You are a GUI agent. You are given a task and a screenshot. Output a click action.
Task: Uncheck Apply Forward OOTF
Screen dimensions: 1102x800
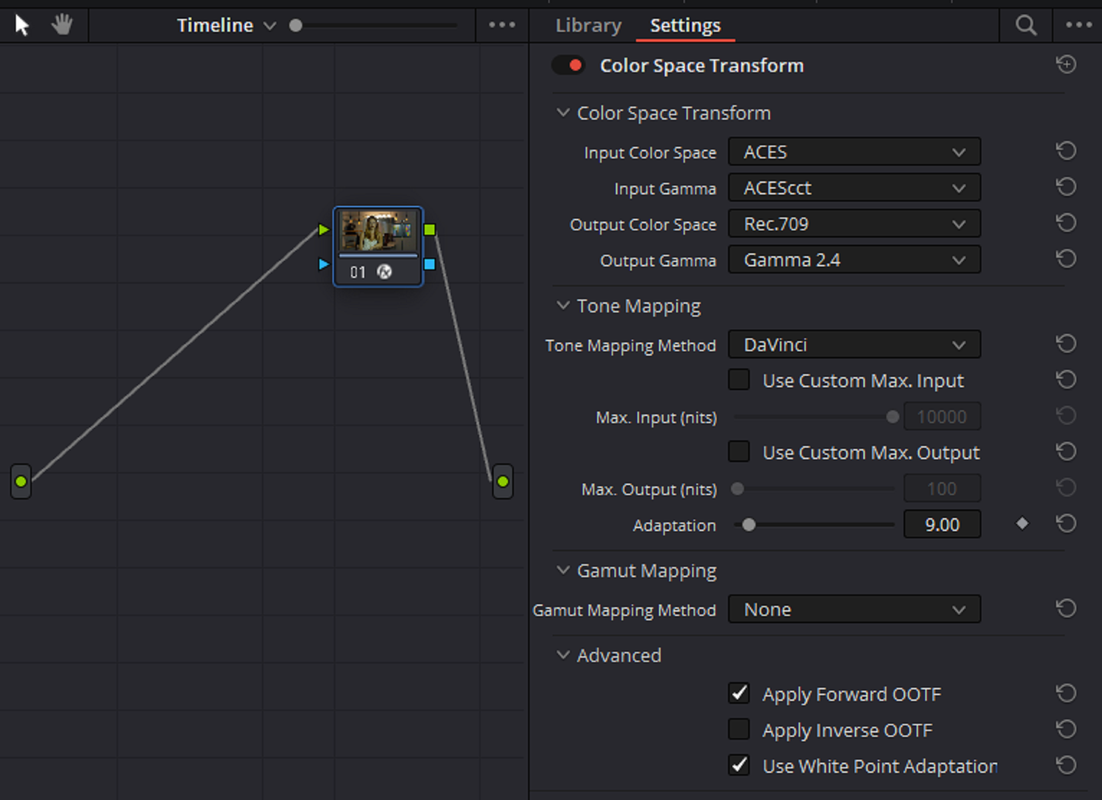(739, 694)
